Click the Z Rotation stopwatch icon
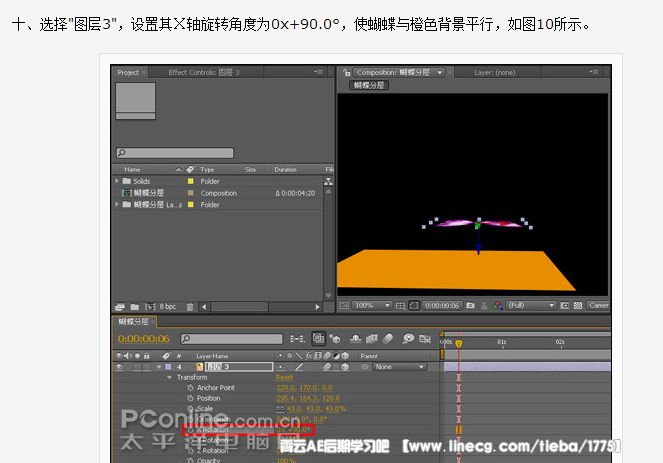The image size is (663, 463). pos(190,451)
